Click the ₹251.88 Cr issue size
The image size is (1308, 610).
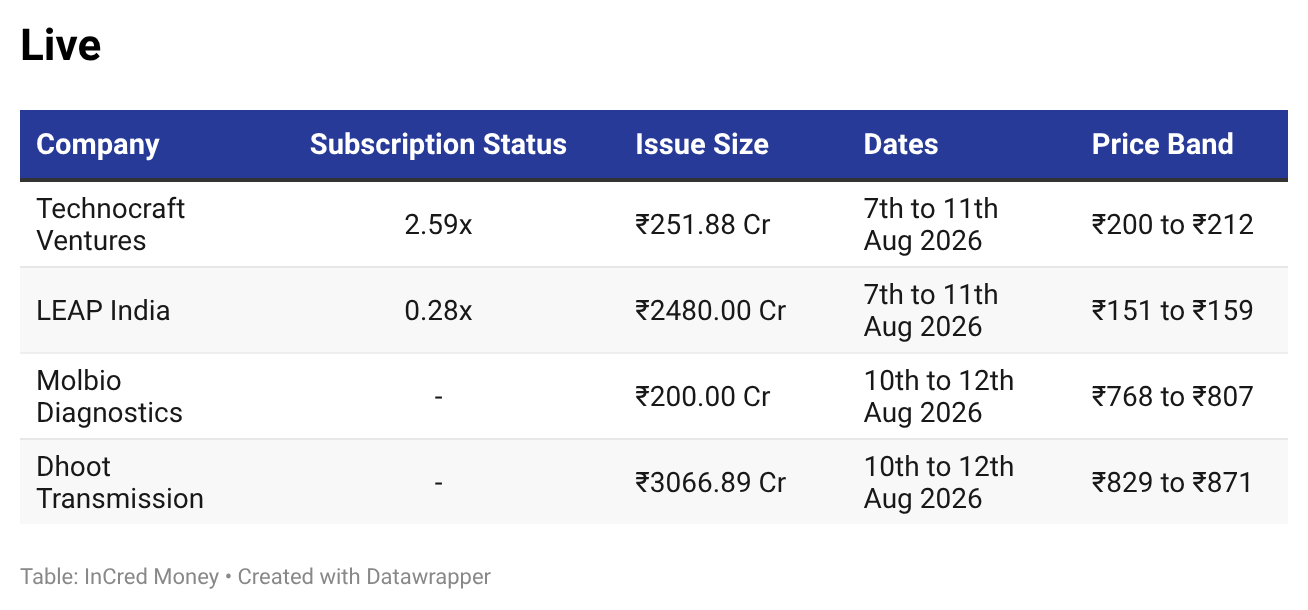click(703, 224)
